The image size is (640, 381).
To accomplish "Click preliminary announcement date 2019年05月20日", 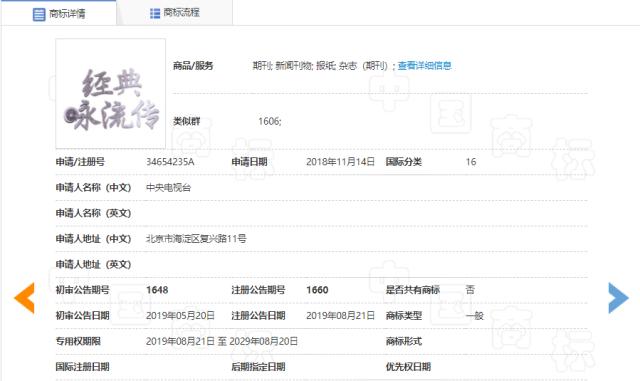I will [180, 316].
